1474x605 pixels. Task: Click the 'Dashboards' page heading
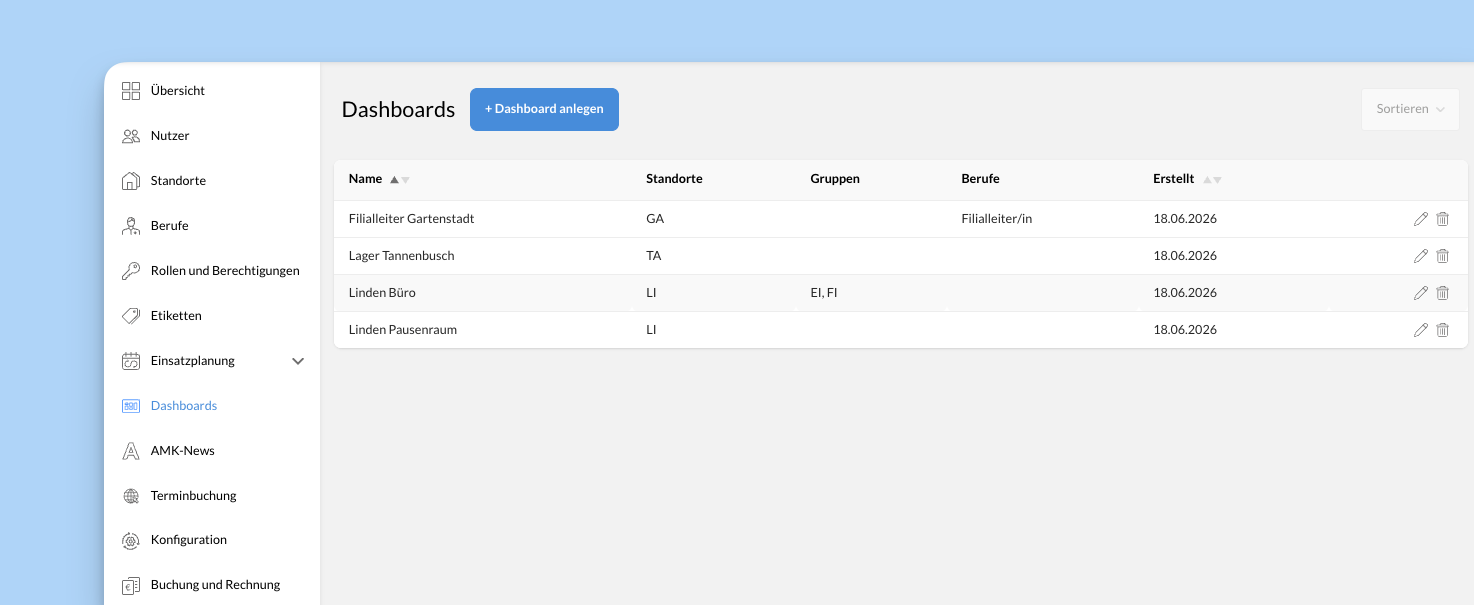pyautogui.click(x=398, y=110)
